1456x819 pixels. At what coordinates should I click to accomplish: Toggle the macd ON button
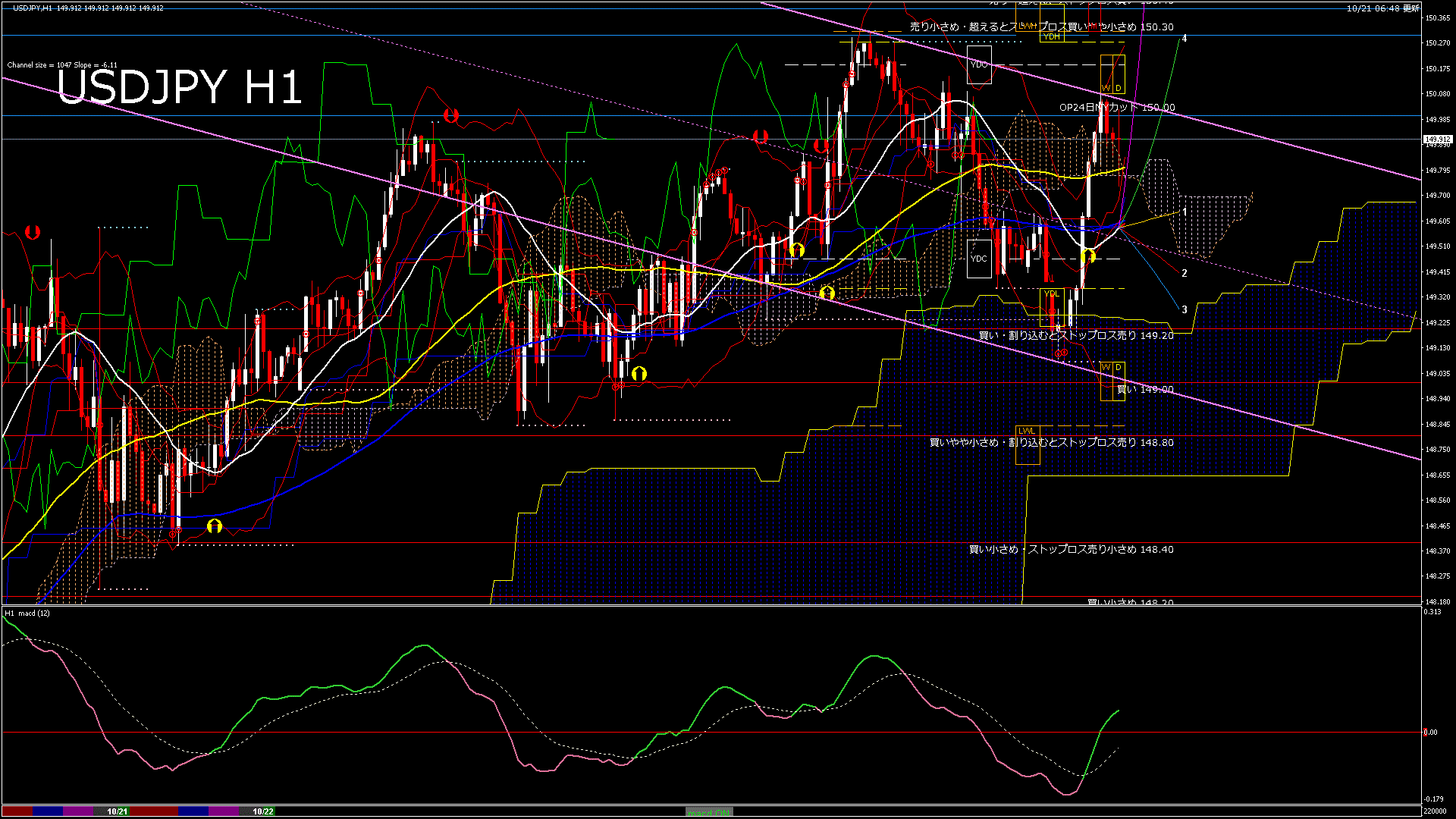pos(709,811)
